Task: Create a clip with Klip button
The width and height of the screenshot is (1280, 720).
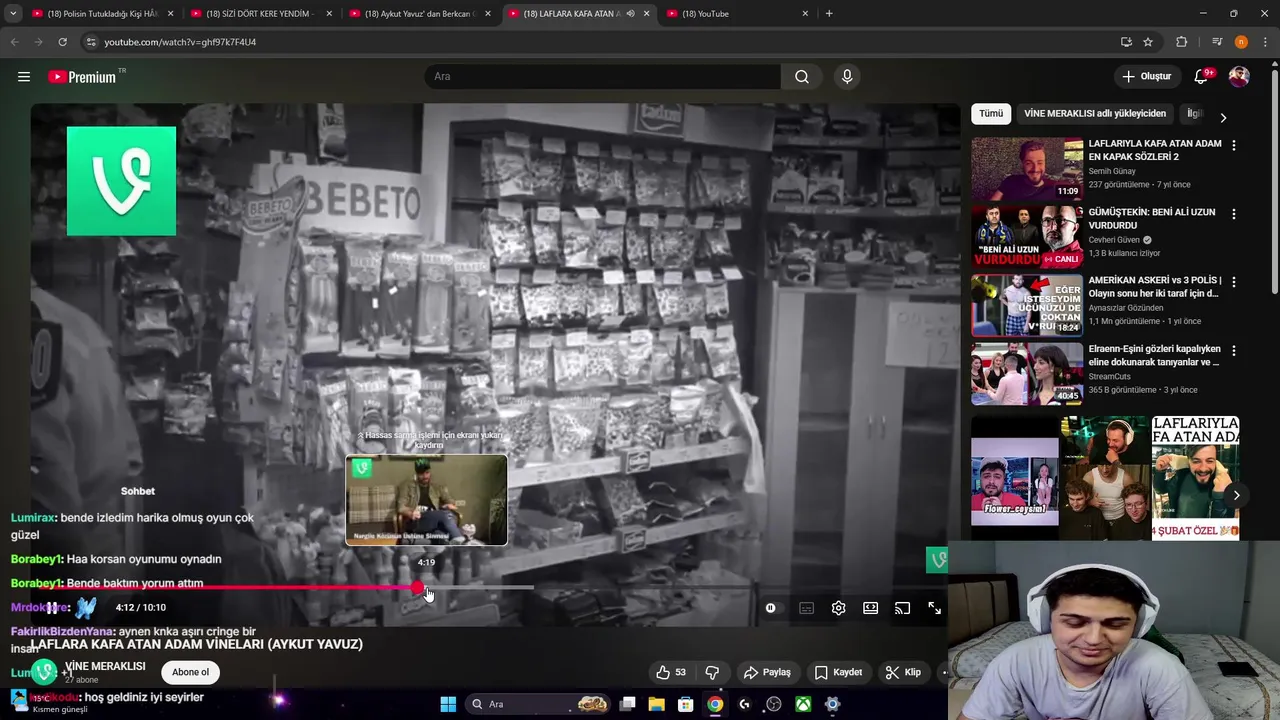Action: (903, 672)
